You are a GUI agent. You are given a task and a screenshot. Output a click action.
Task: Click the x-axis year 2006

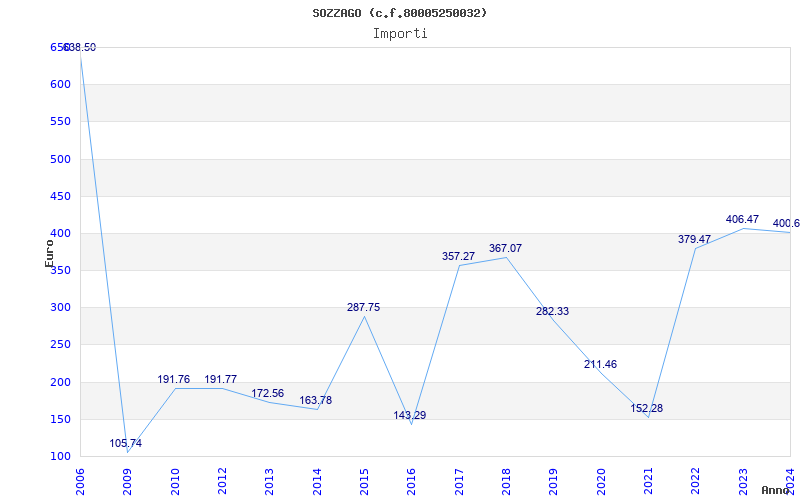[x=81, y=481]
